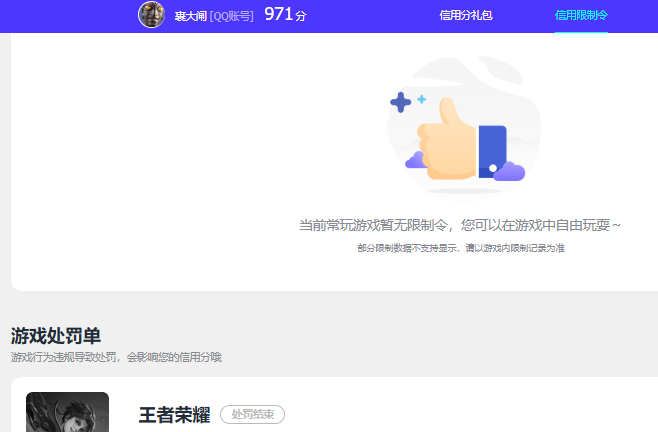
Task: Click the subtitle 游戏行为违规导致处罚
Action: pyautogui.click(x=63, y=357)
